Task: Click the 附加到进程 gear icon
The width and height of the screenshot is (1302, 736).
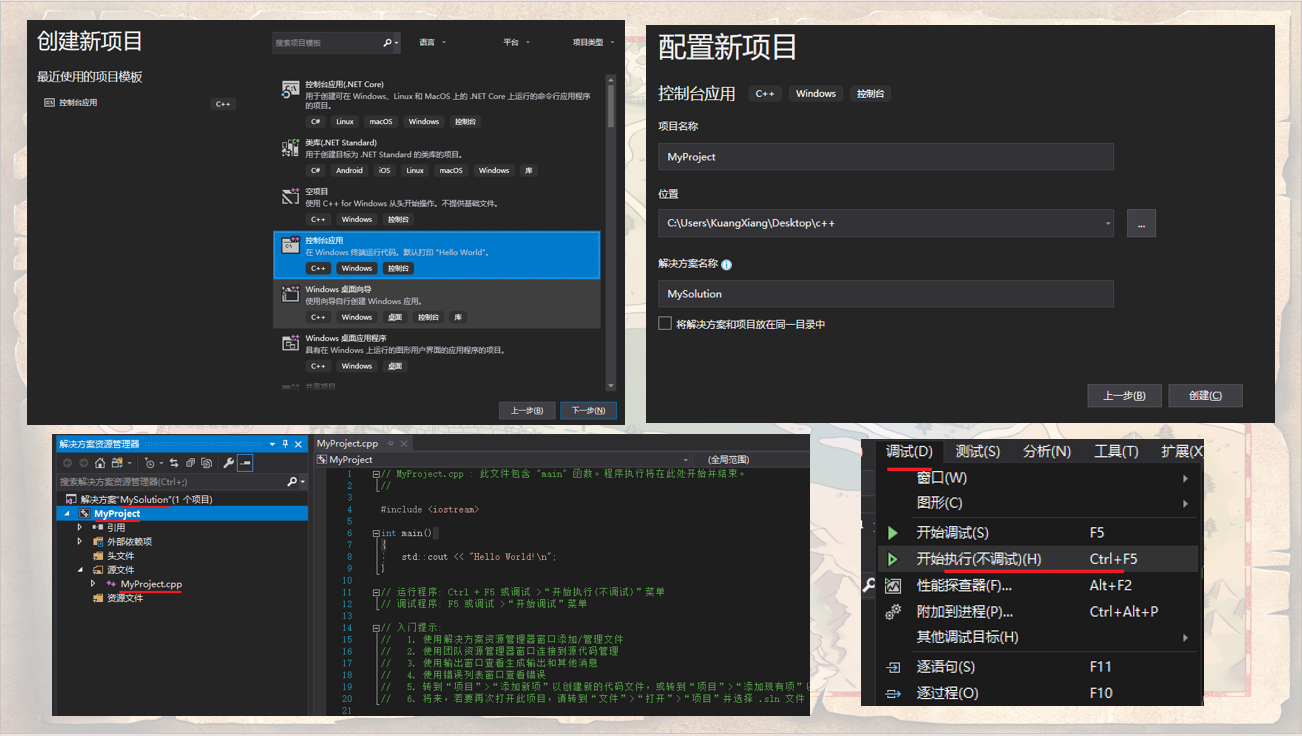Action: coord(893,612)
